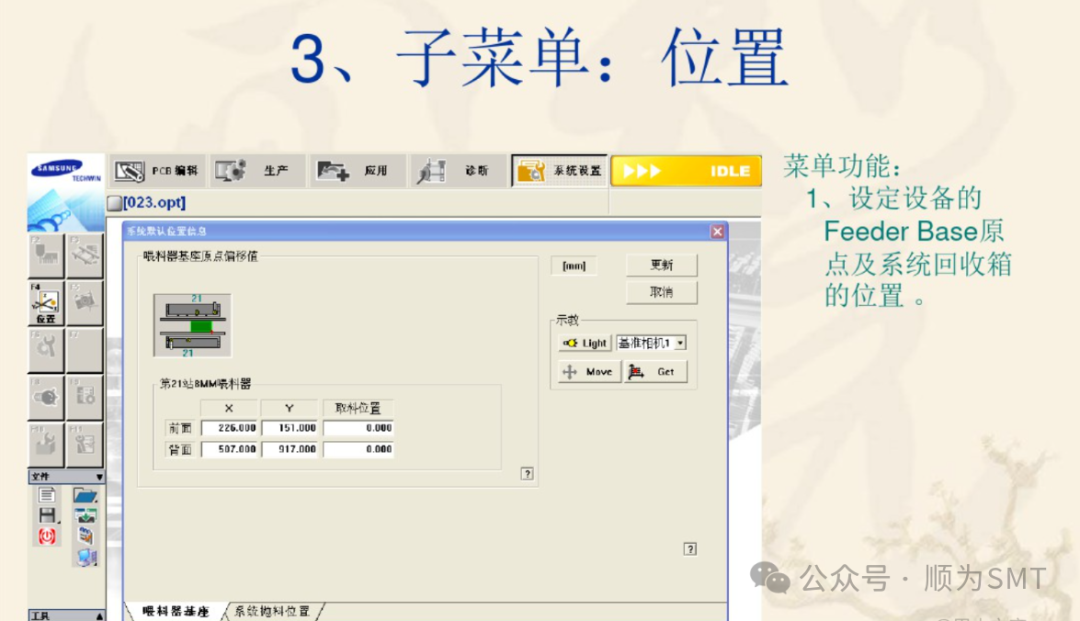Click the 取消 cancel button
The height and width of the screenshot is (621, 1080).
661,292
